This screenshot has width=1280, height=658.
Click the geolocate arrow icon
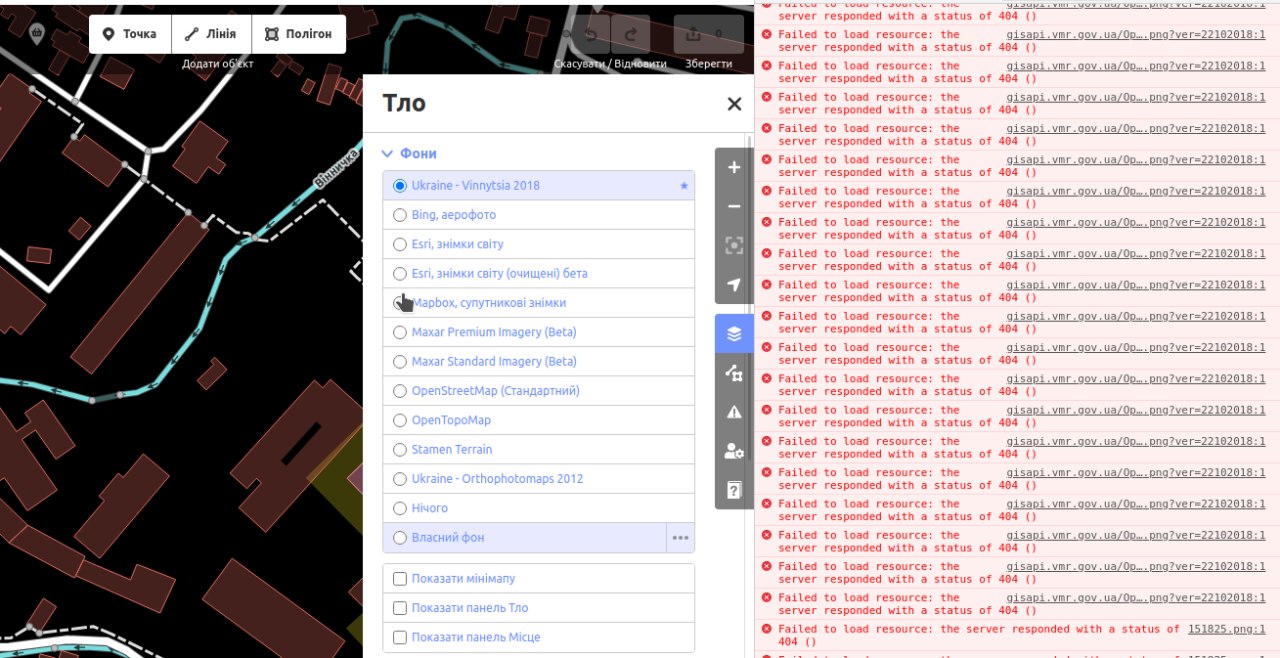click(x=734, y=285)
